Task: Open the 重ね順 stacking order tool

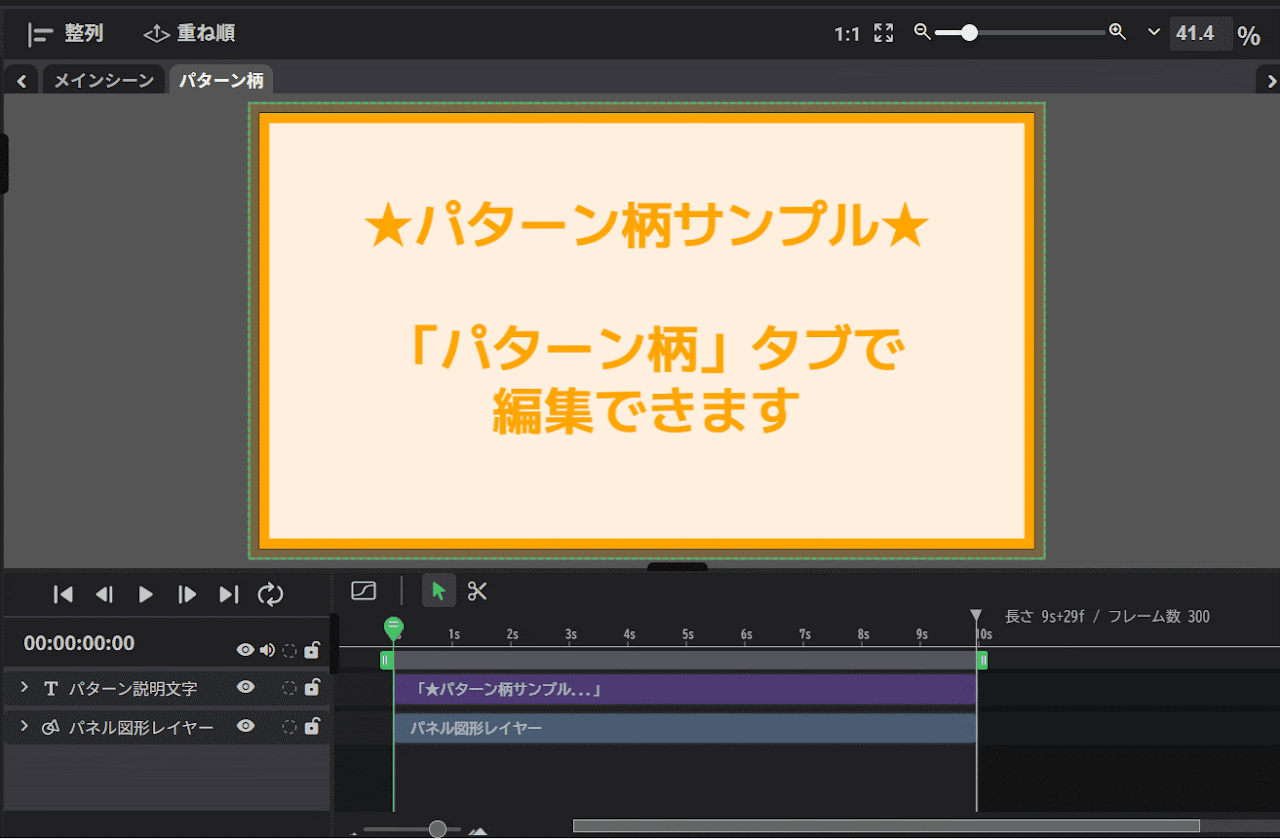Action: [x=190, y=34]
